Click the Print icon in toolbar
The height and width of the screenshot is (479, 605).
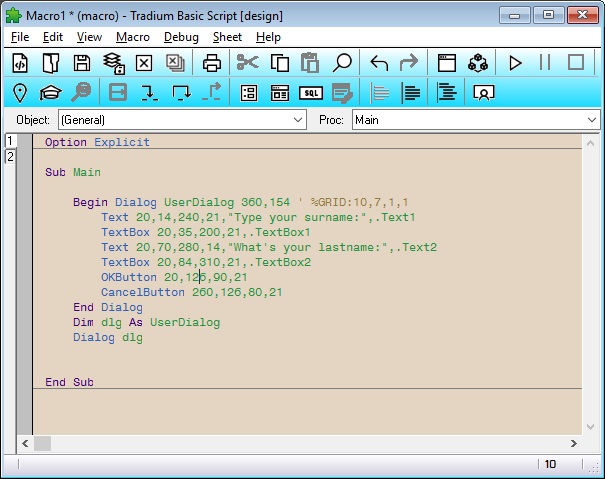point(212,63)
